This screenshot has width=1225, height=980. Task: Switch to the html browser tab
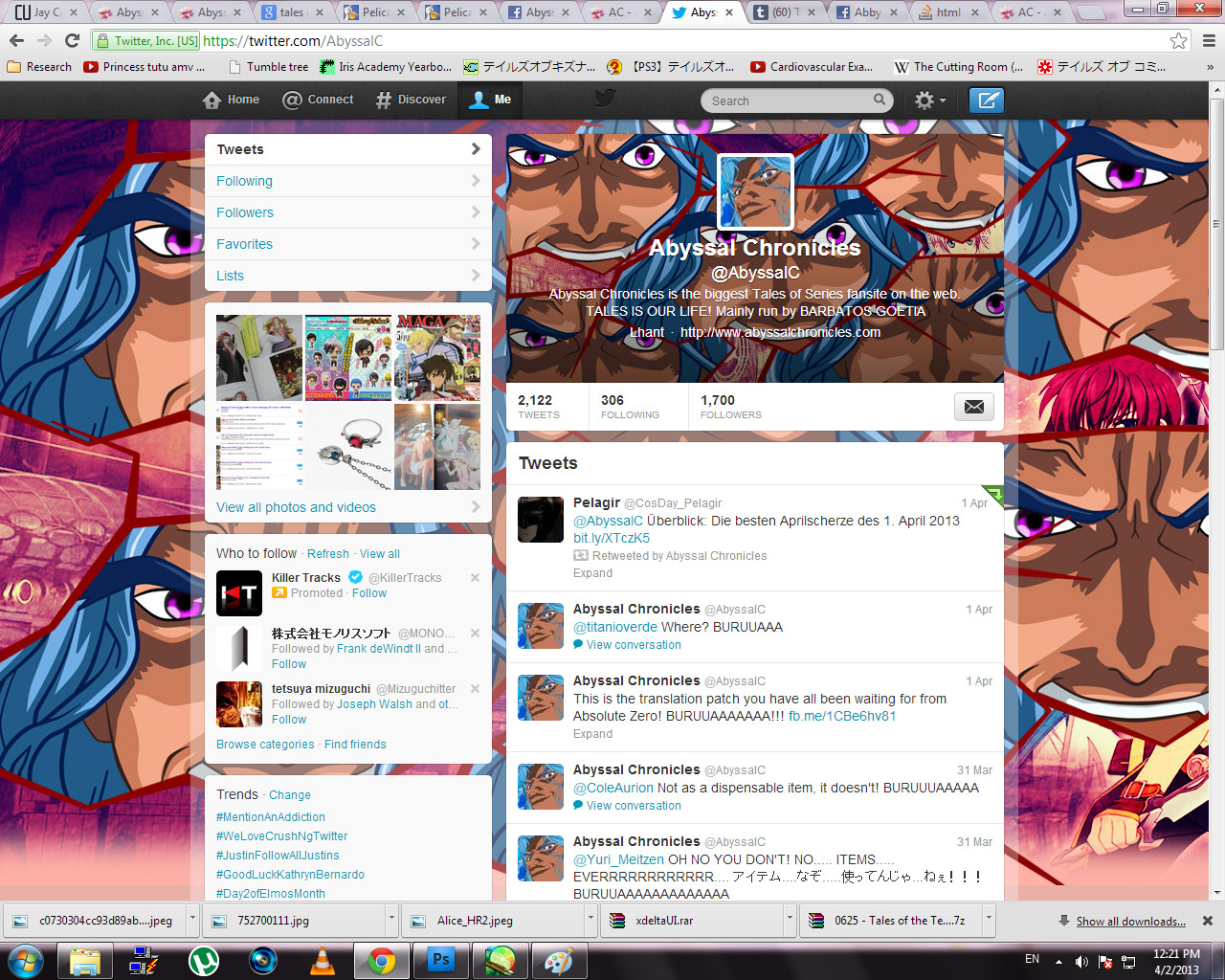[x=947, y=12]
